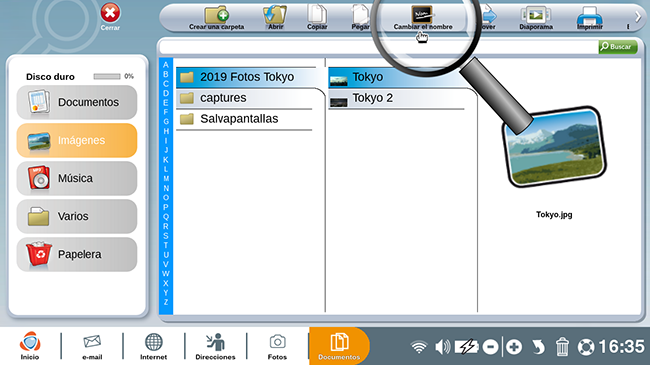Click the Crear una carpeta icon
This screenshot has width=650, height=365.
[216, 18]
